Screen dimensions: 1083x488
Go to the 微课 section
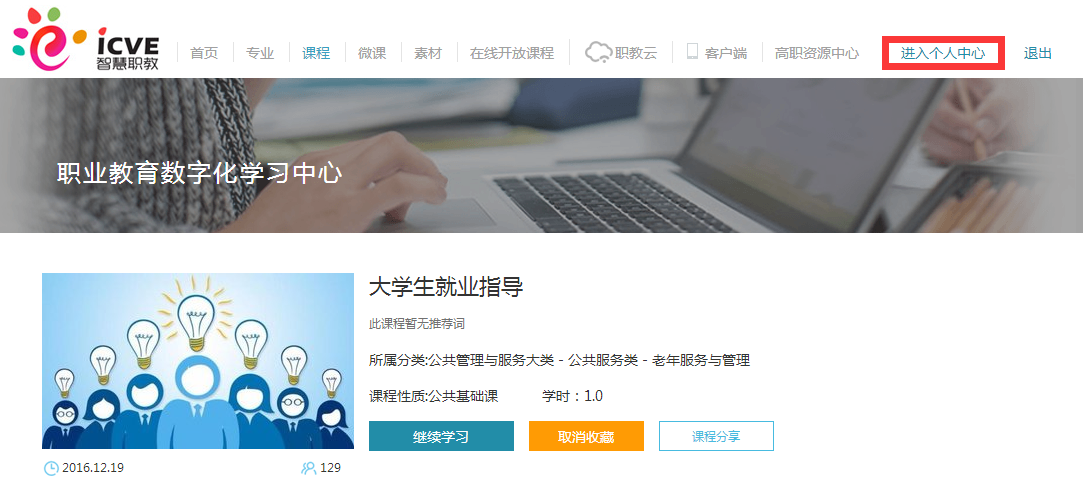pyautogui.click(x=372, y=53)
